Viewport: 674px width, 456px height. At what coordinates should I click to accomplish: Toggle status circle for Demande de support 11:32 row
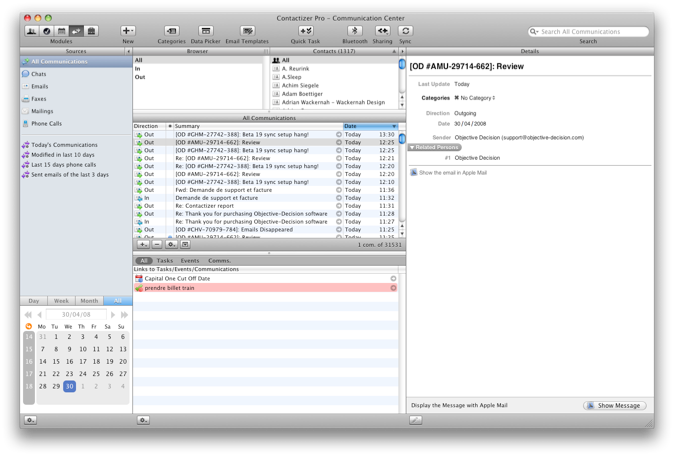click(x=339, y=198)
